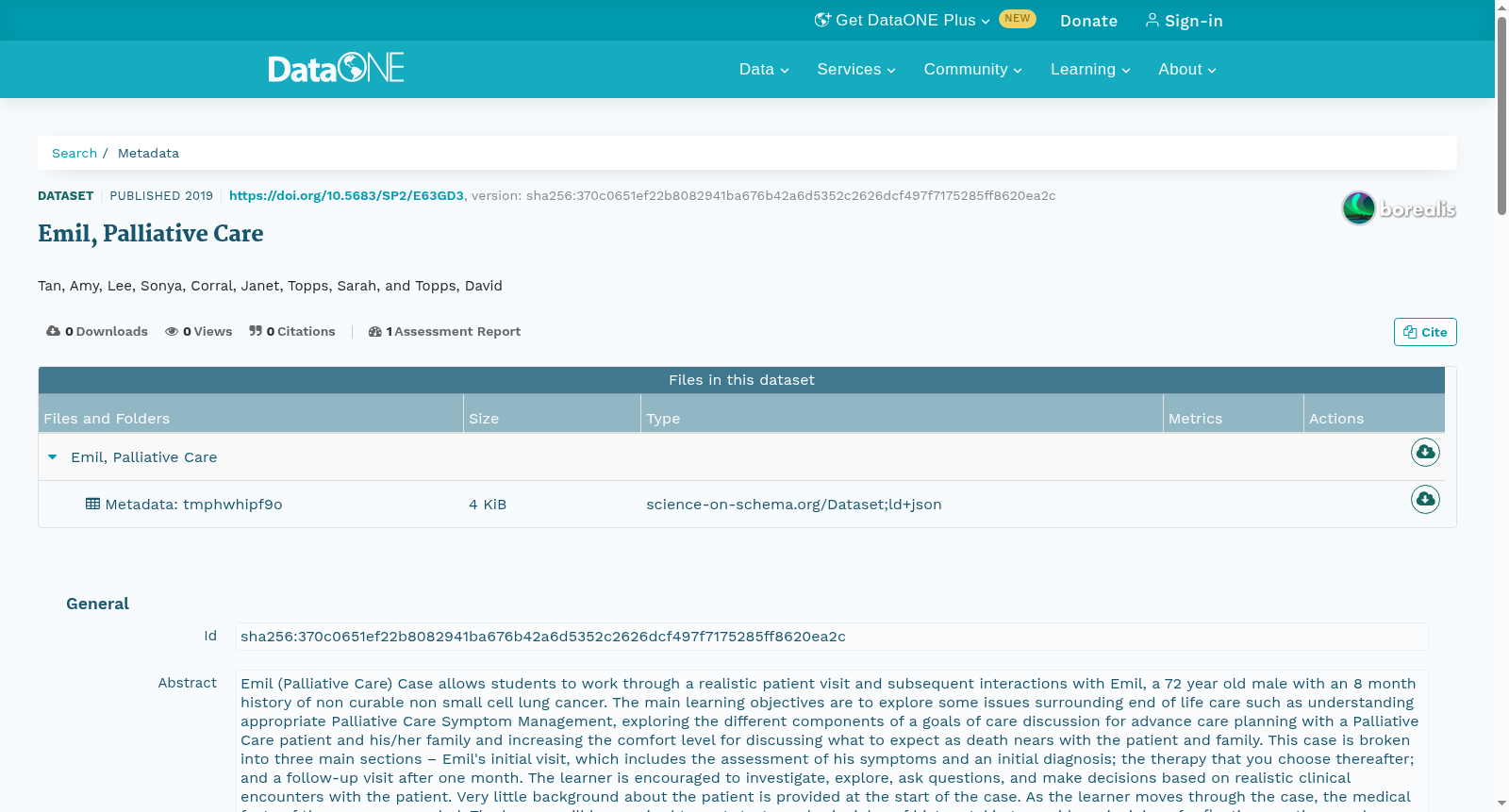
Task: Click the Metadata breadcrumb text
Action: (148, 153)
